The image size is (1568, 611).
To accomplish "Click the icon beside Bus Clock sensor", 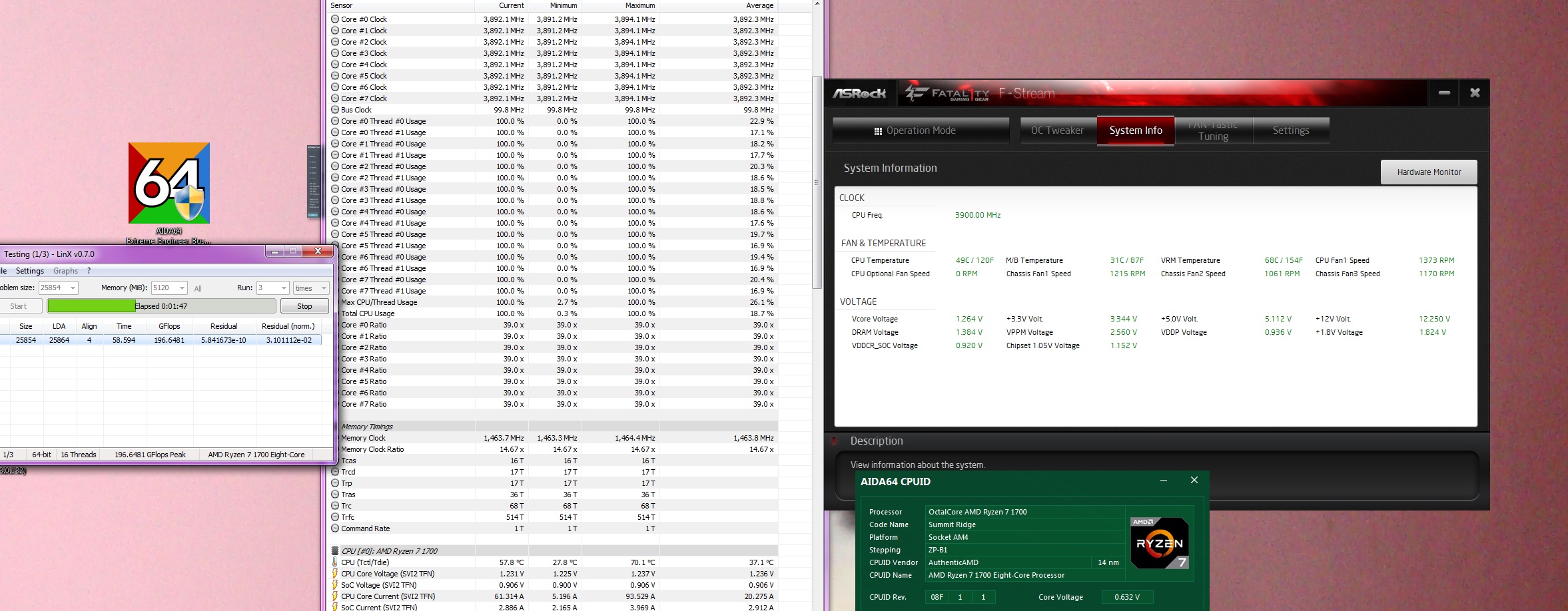I will [335, 110].
